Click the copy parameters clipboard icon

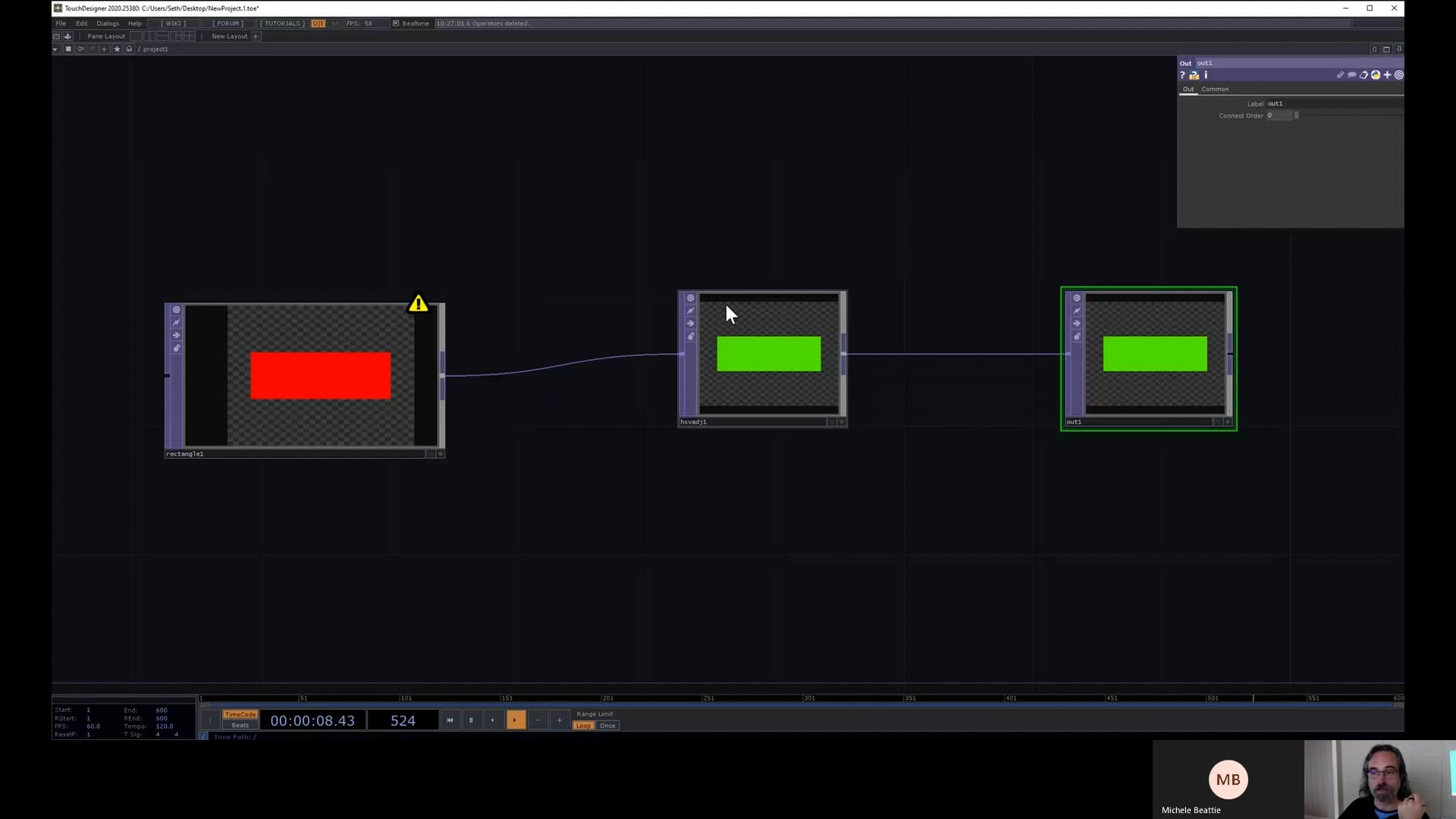click(1363, 75)
